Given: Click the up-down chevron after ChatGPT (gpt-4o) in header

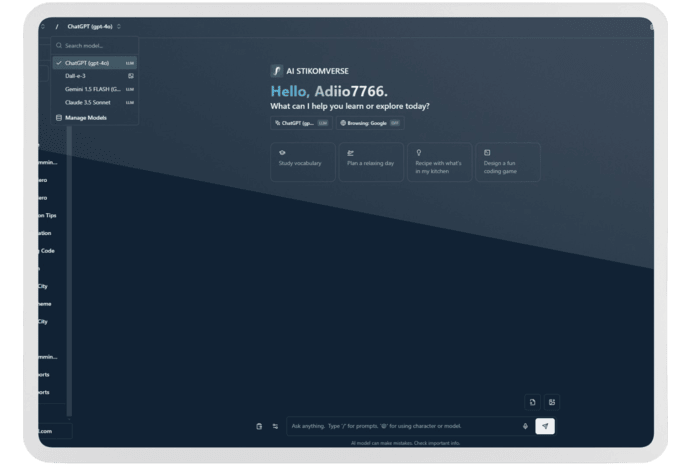Looking at the screenshot, I should tap(119, 26).
